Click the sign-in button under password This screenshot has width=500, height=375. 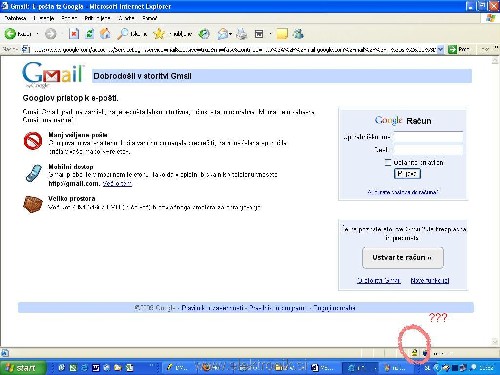click(407, 174)
